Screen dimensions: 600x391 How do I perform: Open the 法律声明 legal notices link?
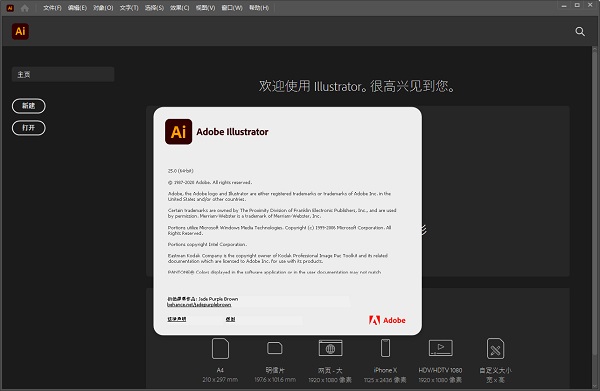(177, 319)
